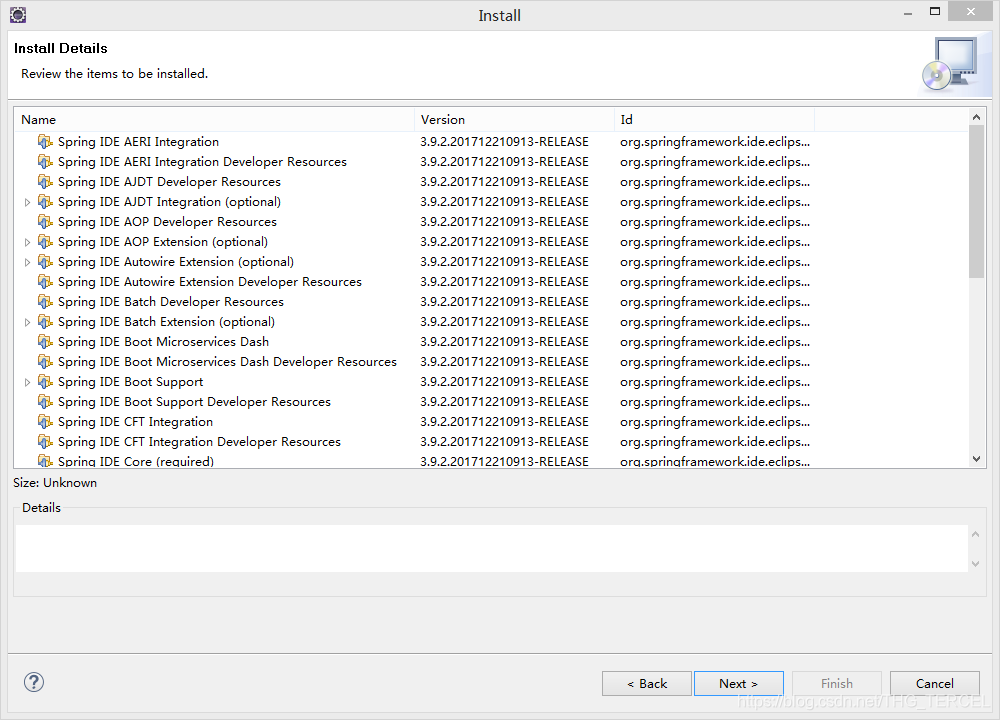Select Spring IDE Core (required) row
1000x720 pixels.
click(491, 460)
